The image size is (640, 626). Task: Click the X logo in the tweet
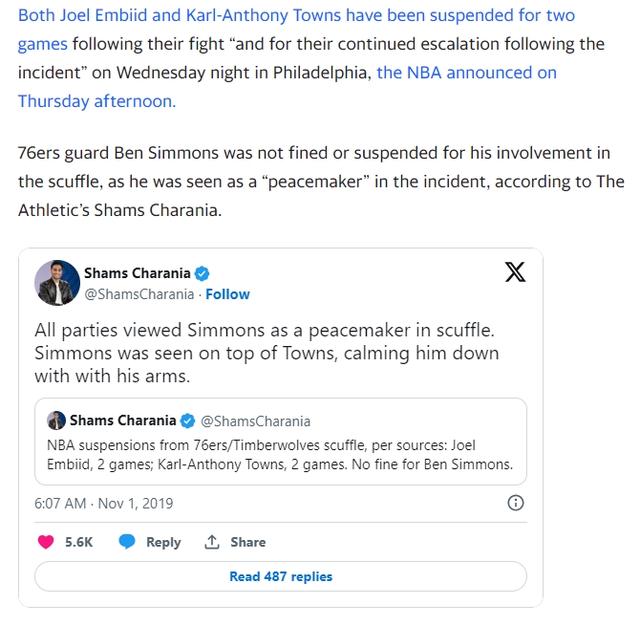point(515,272)
